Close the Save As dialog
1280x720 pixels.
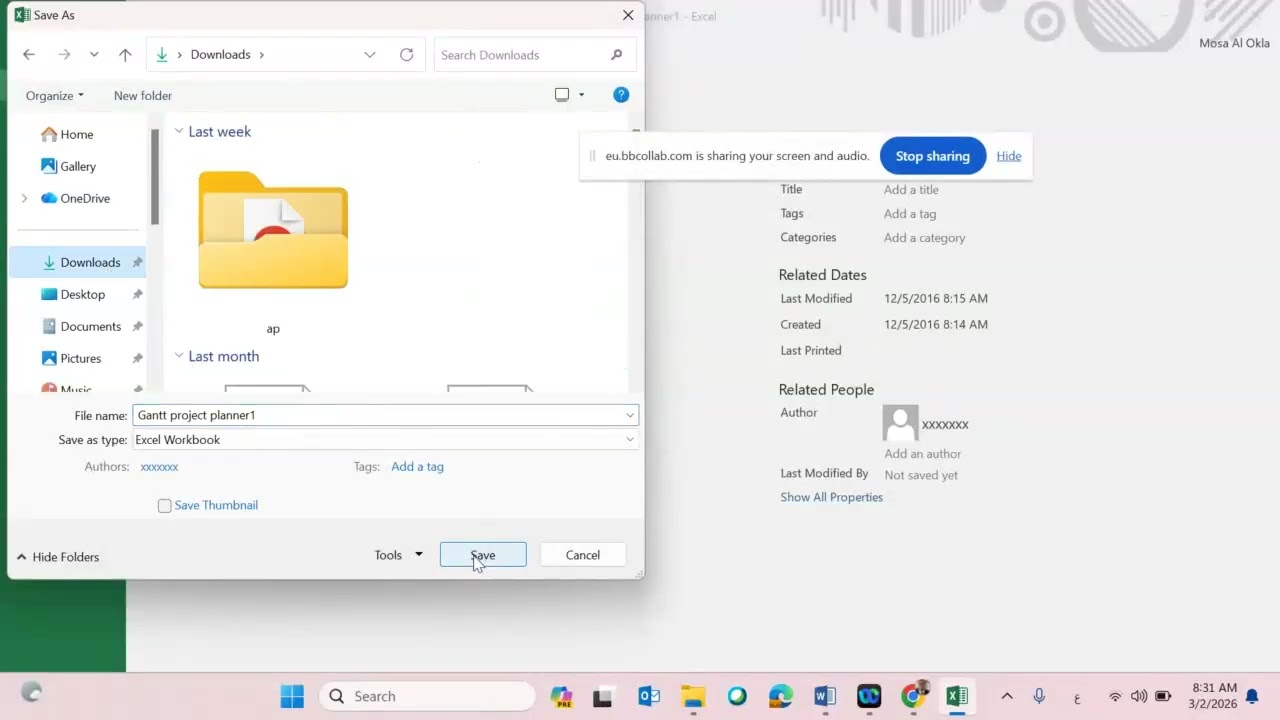(628, 15)
